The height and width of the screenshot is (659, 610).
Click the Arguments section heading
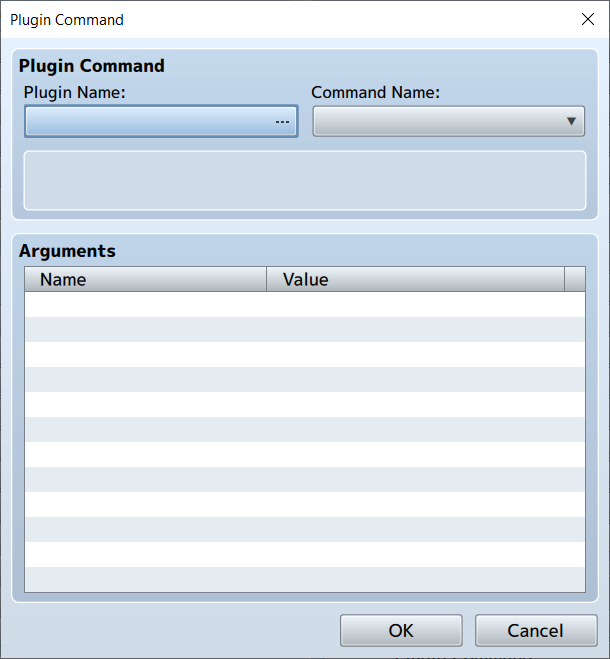[x=67, y=251]
